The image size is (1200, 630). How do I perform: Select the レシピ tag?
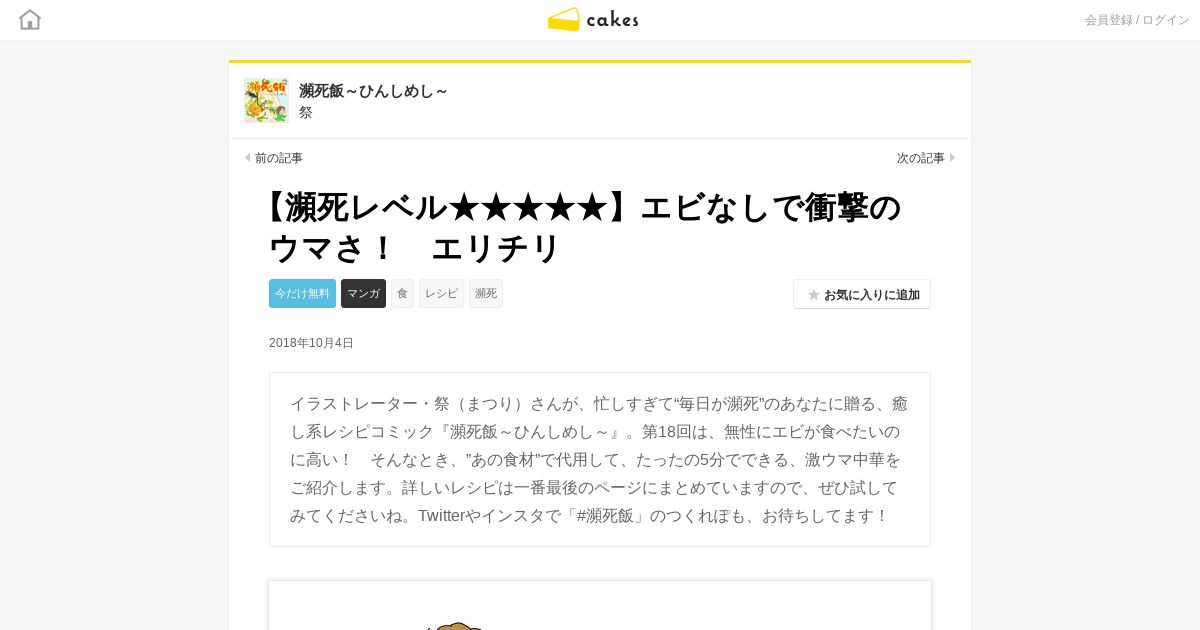coord(441,293)
